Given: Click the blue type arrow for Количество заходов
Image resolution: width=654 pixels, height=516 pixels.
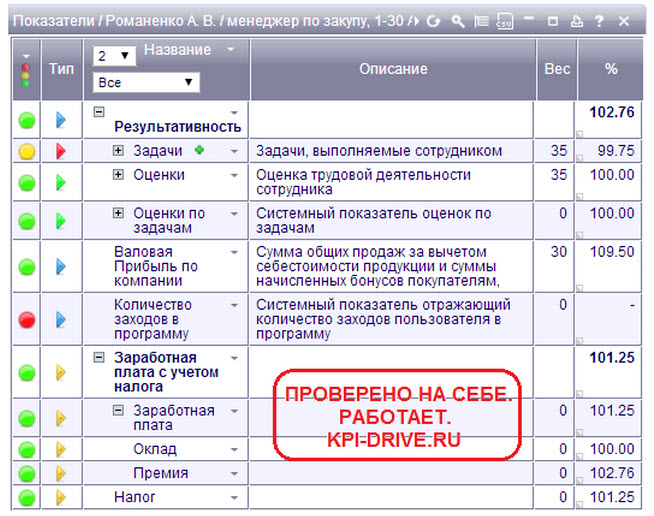Looking at the screenshot, I should [x=61, y=319].
